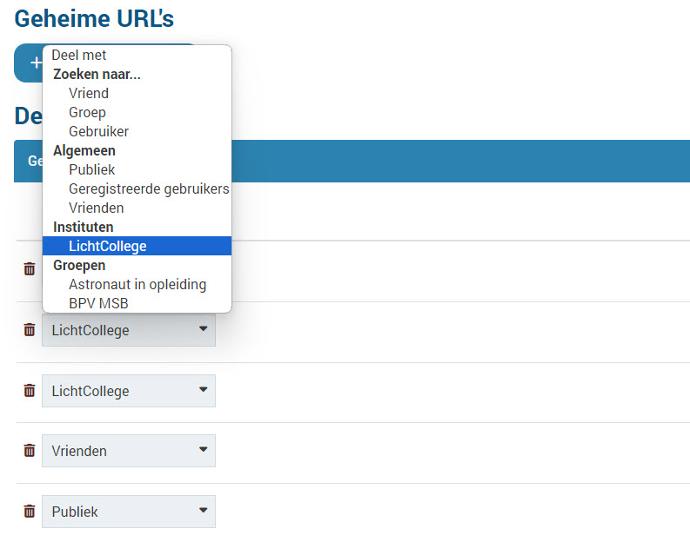Choose 'Geregistreerde gebruikers' option

[x=148, y=189]
